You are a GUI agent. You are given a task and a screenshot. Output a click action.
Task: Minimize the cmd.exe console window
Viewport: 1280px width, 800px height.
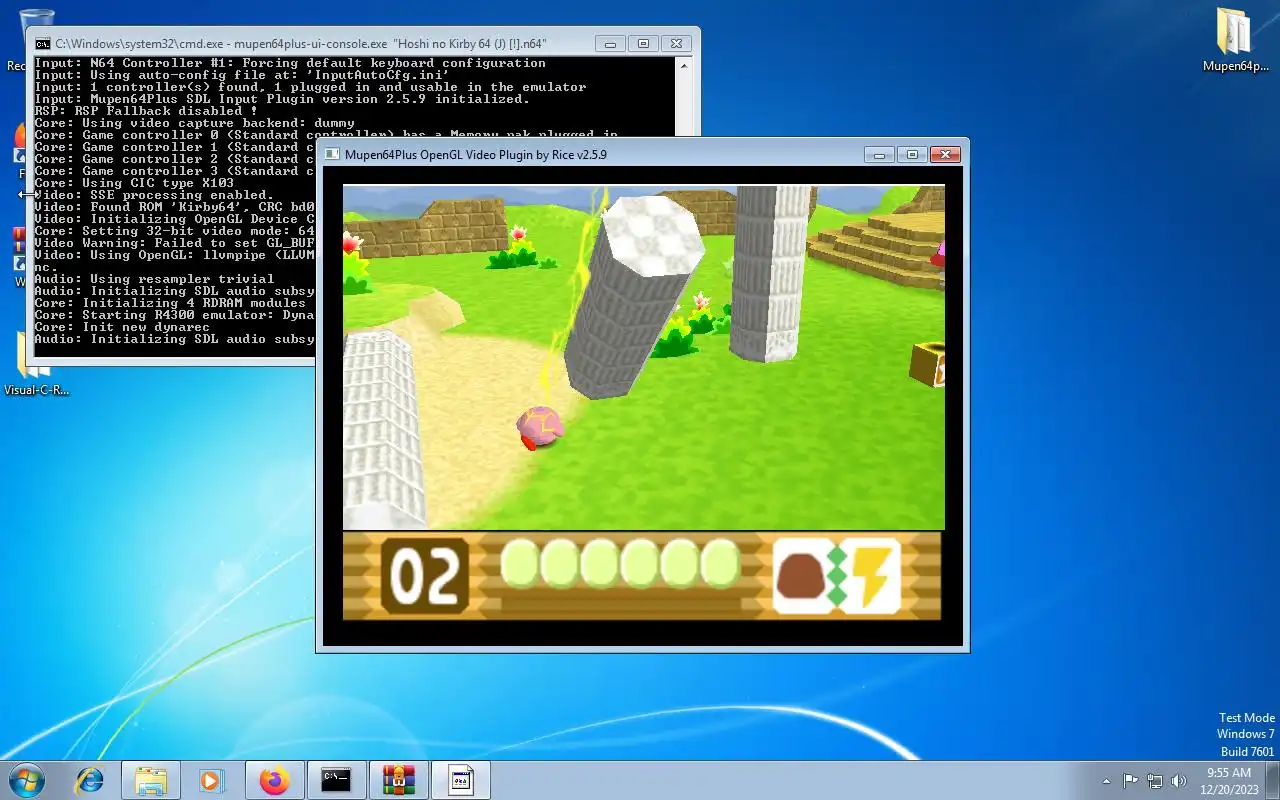(609, 44)
